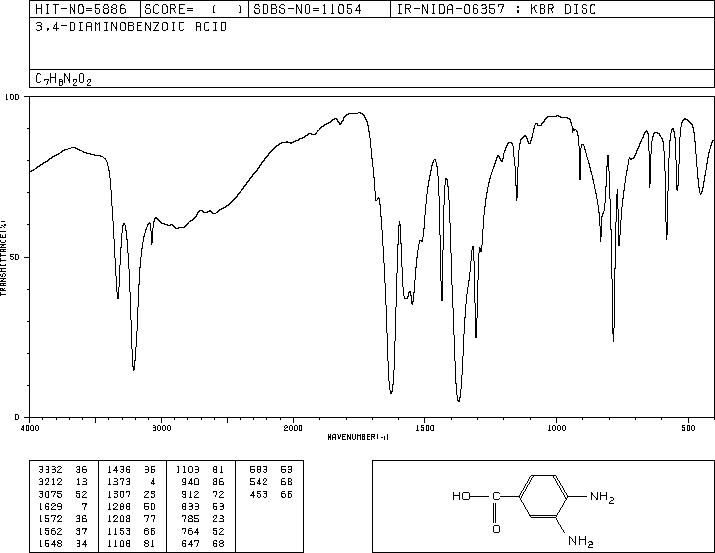Click the 500 wavenumber axis label
Viewport: 715px width, 553px height.
688,428
